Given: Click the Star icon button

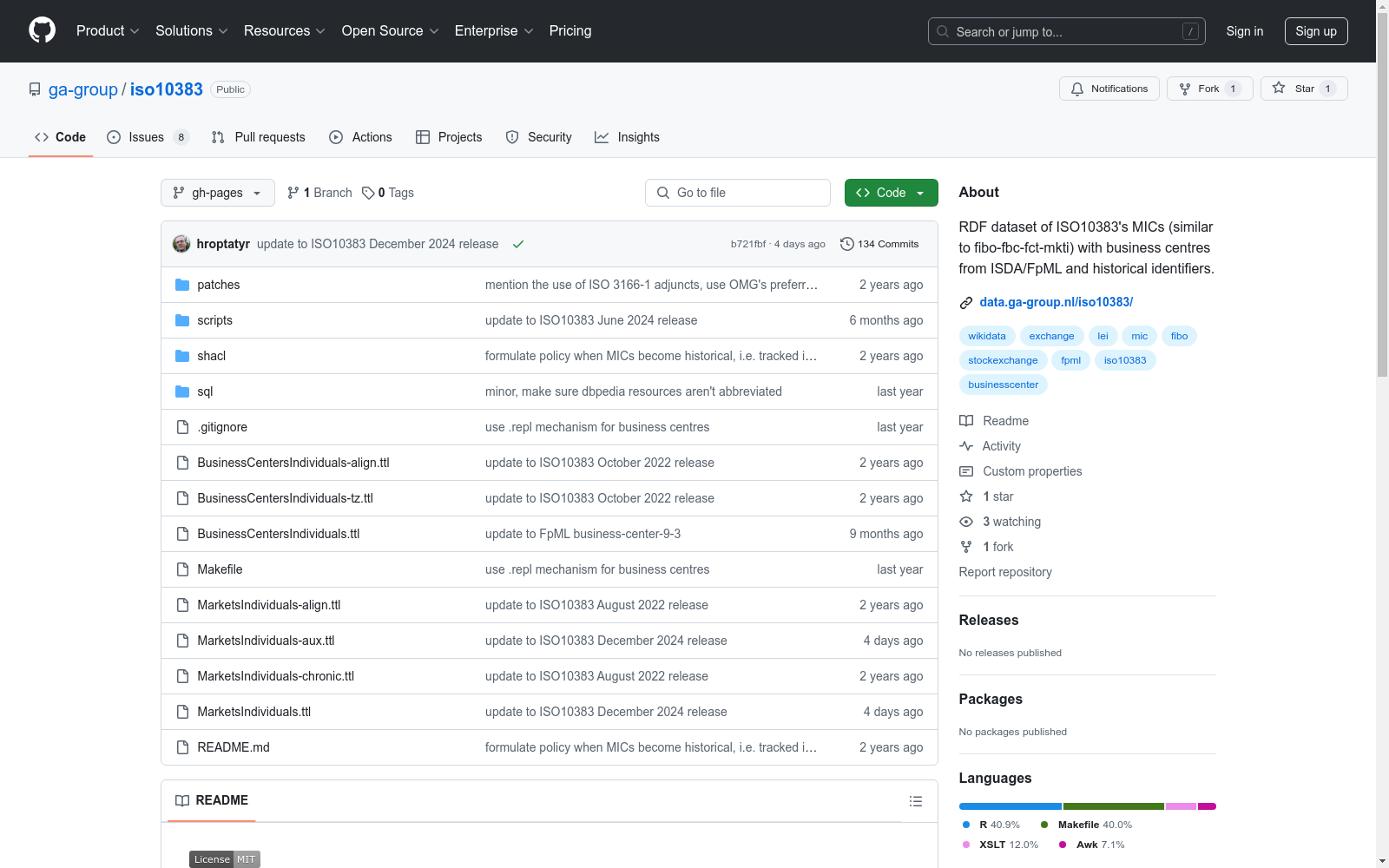Looking at the screenshot, I should point(1279,88).
